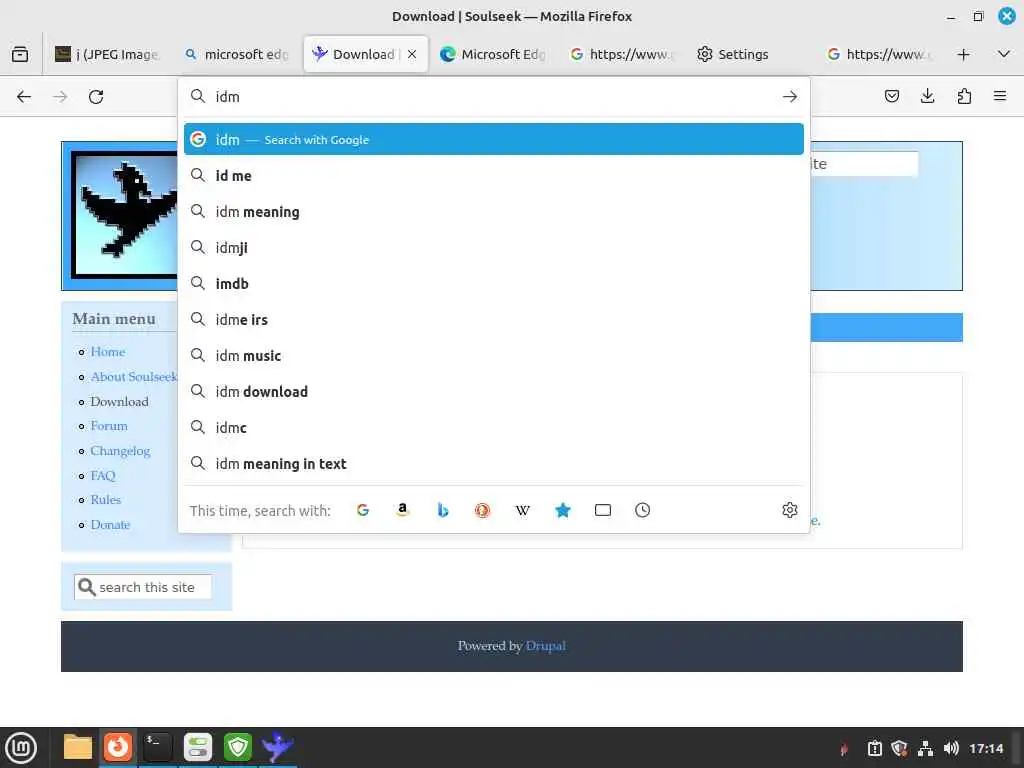Click the 'search this site' field
1024x768 pixels.
[x=143, y=587]
